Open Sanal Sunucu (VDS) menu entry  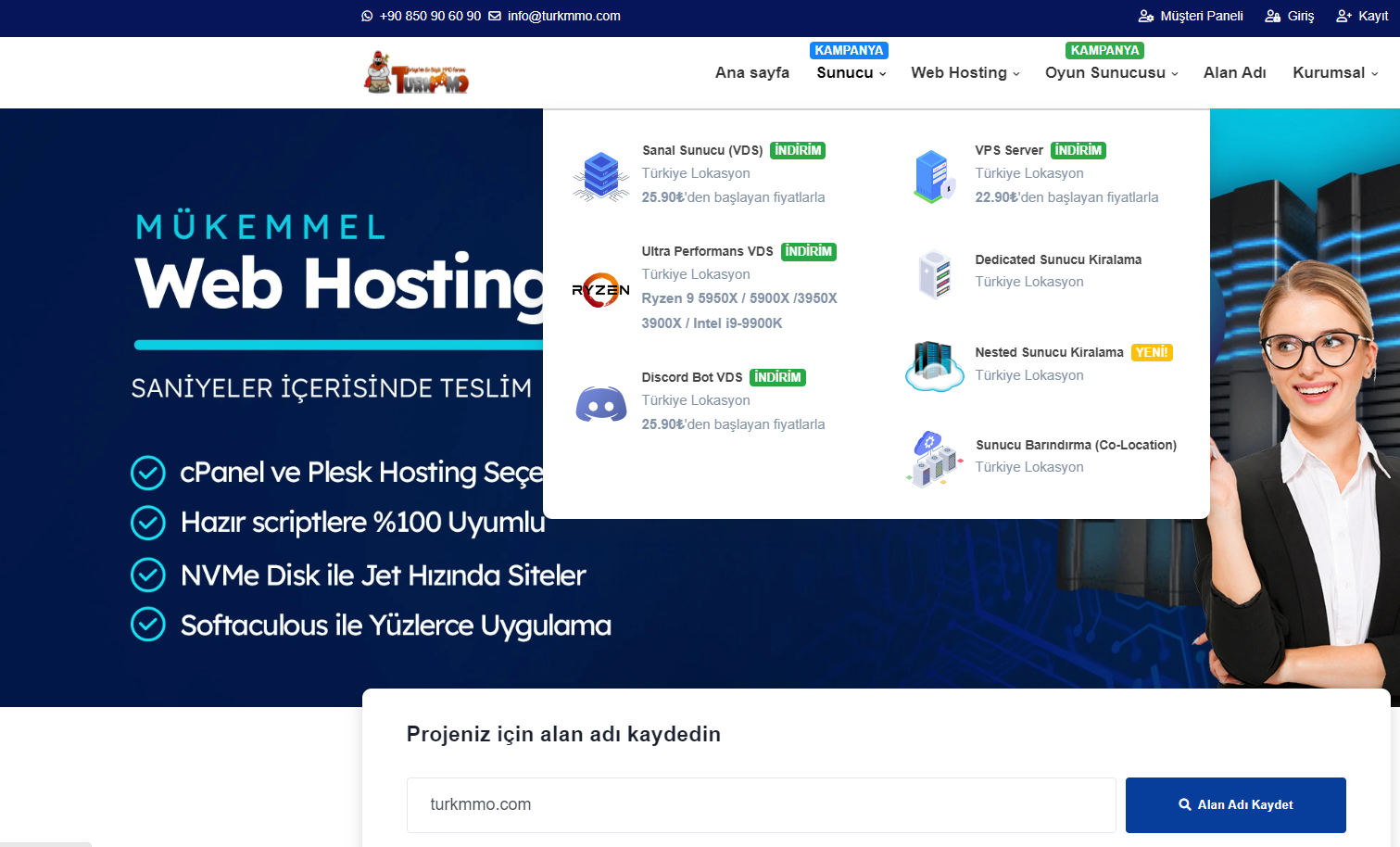[x=702, y=150]
